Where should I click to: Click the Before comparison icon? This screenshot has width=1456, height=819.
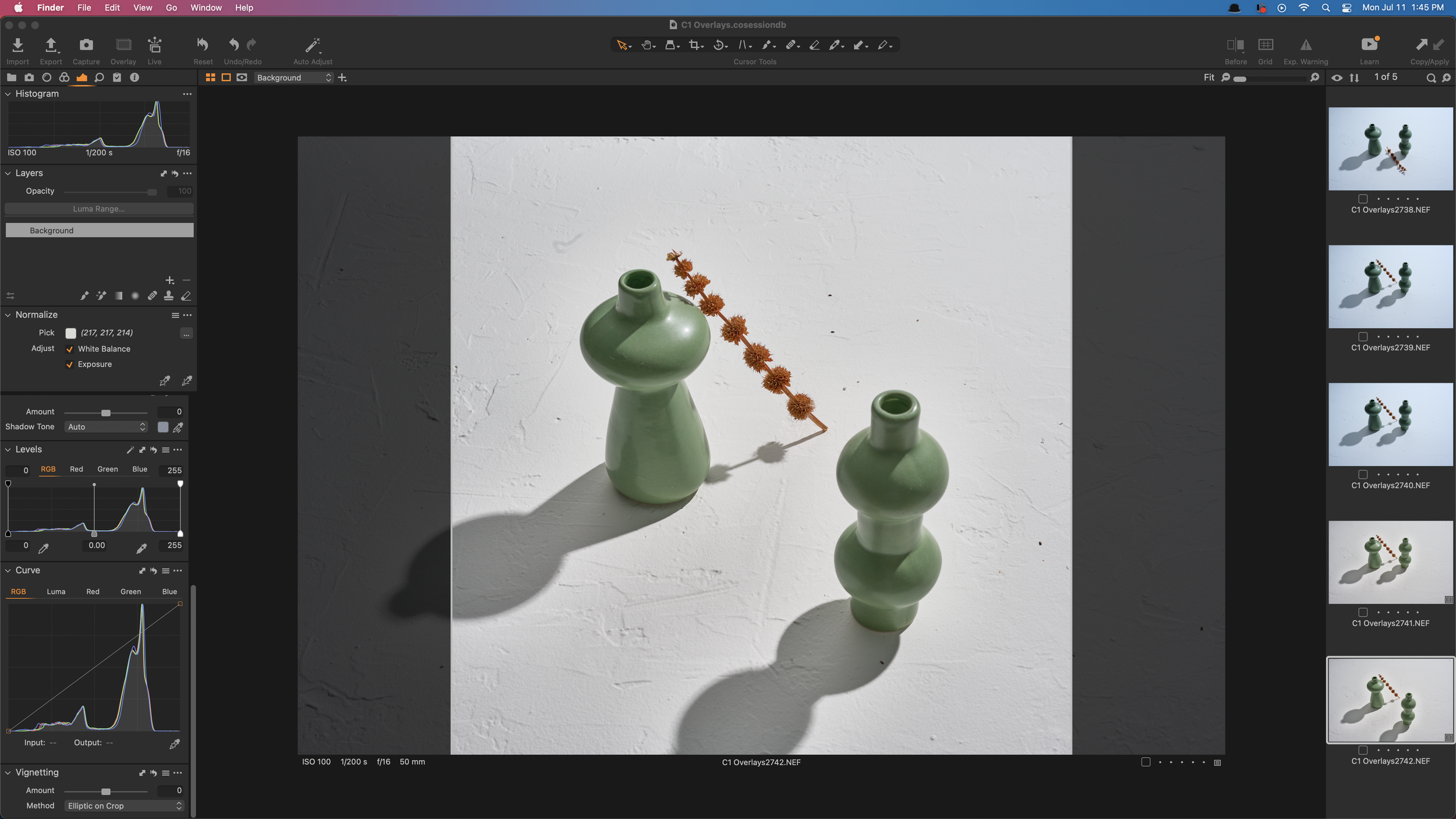click(x=1235, y=45)
